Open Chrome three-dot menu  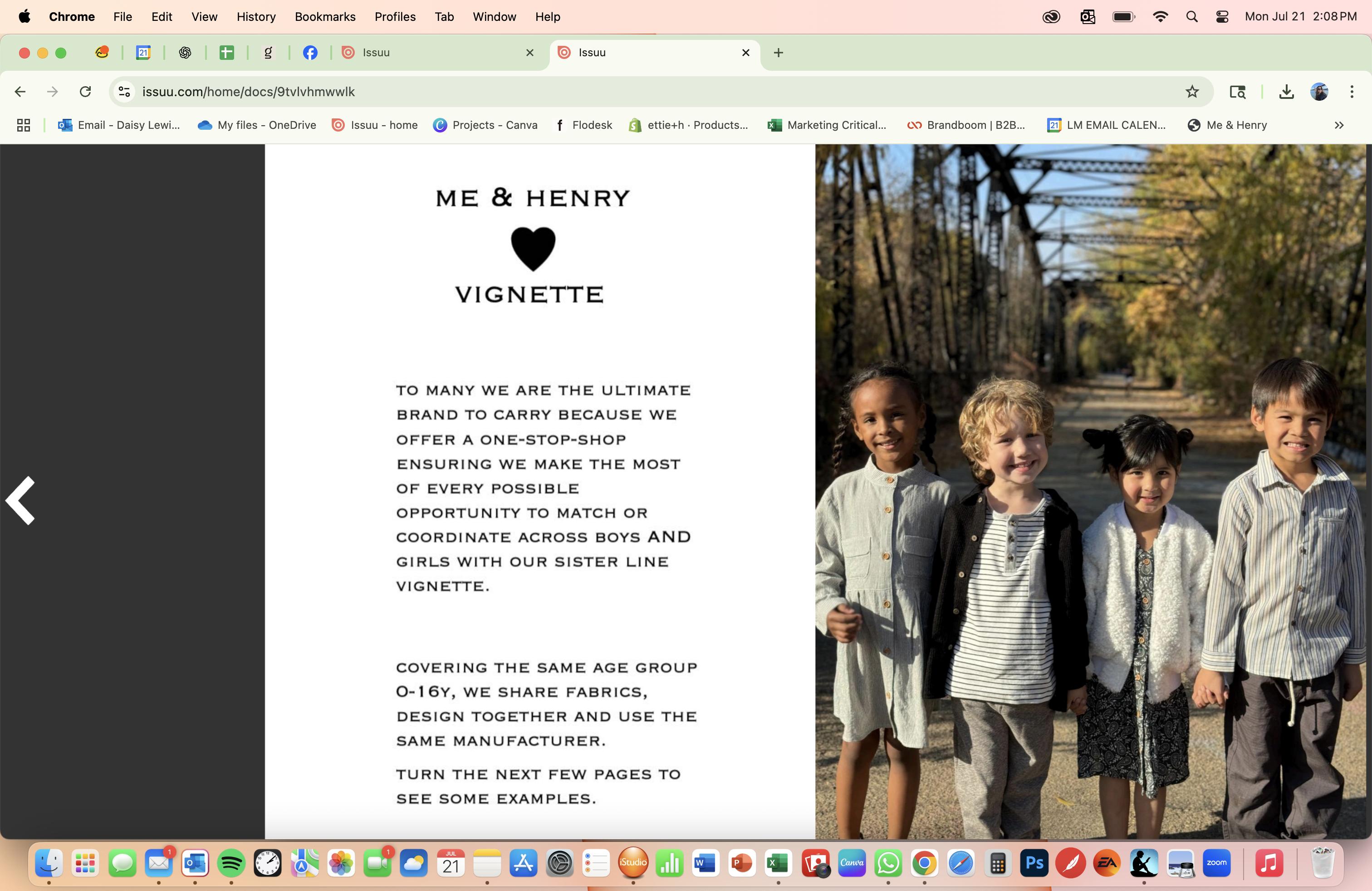click(1351, 92)
